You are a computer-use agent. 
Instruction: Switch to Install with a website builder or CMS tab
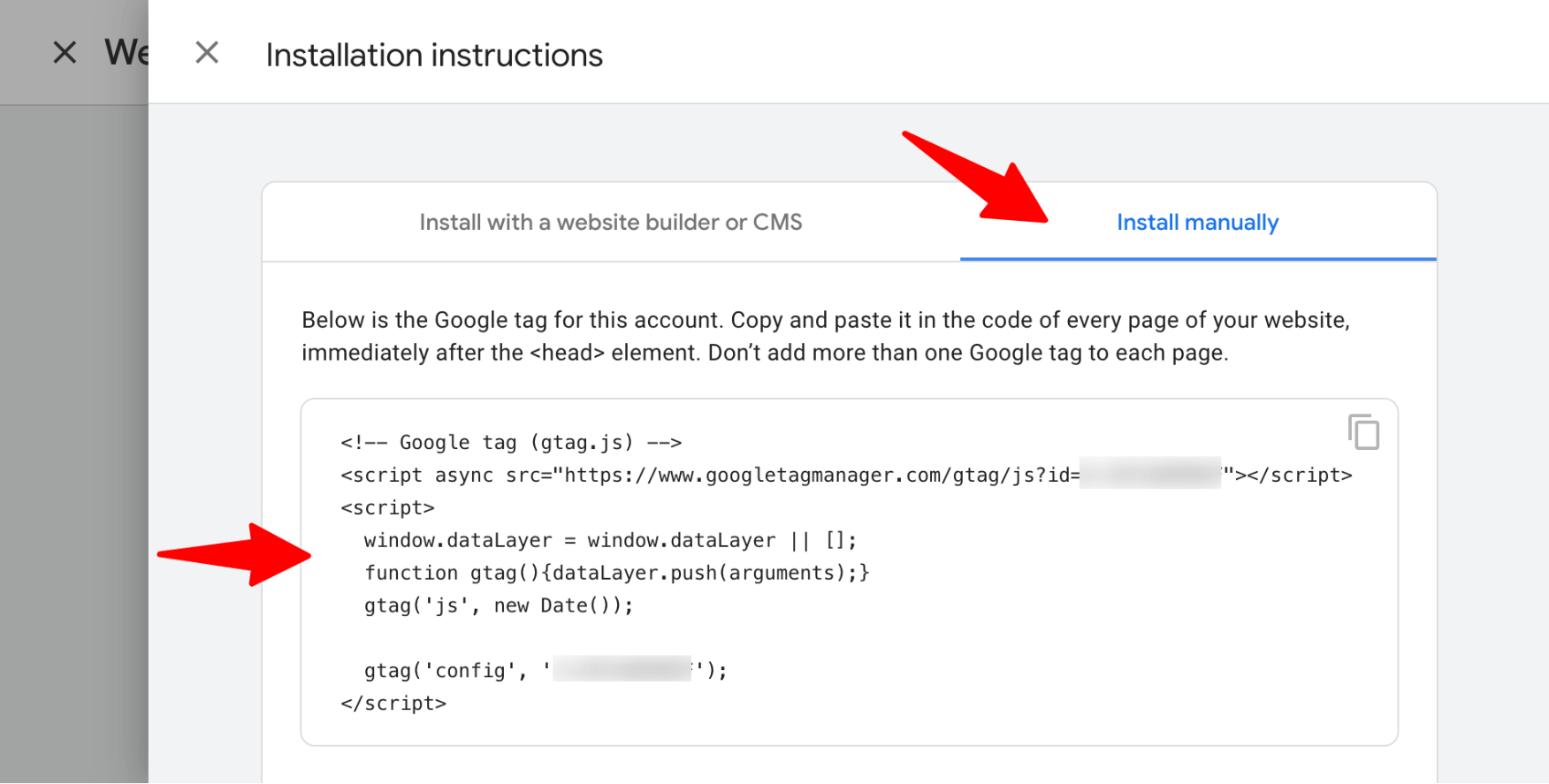pos(611,223)
